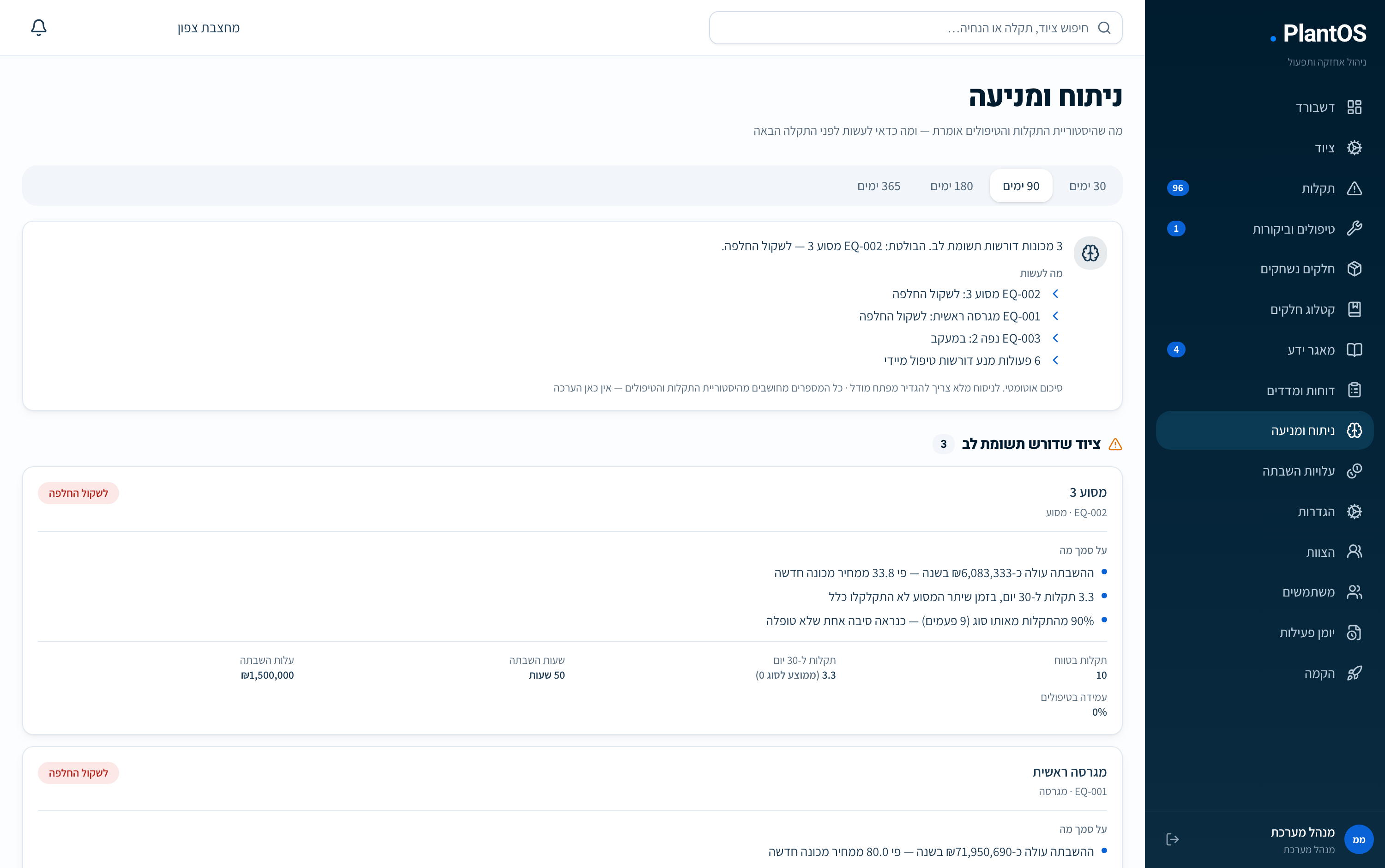
Task: Click the יומן פעילות log icon
Action: coord(1355,633)
